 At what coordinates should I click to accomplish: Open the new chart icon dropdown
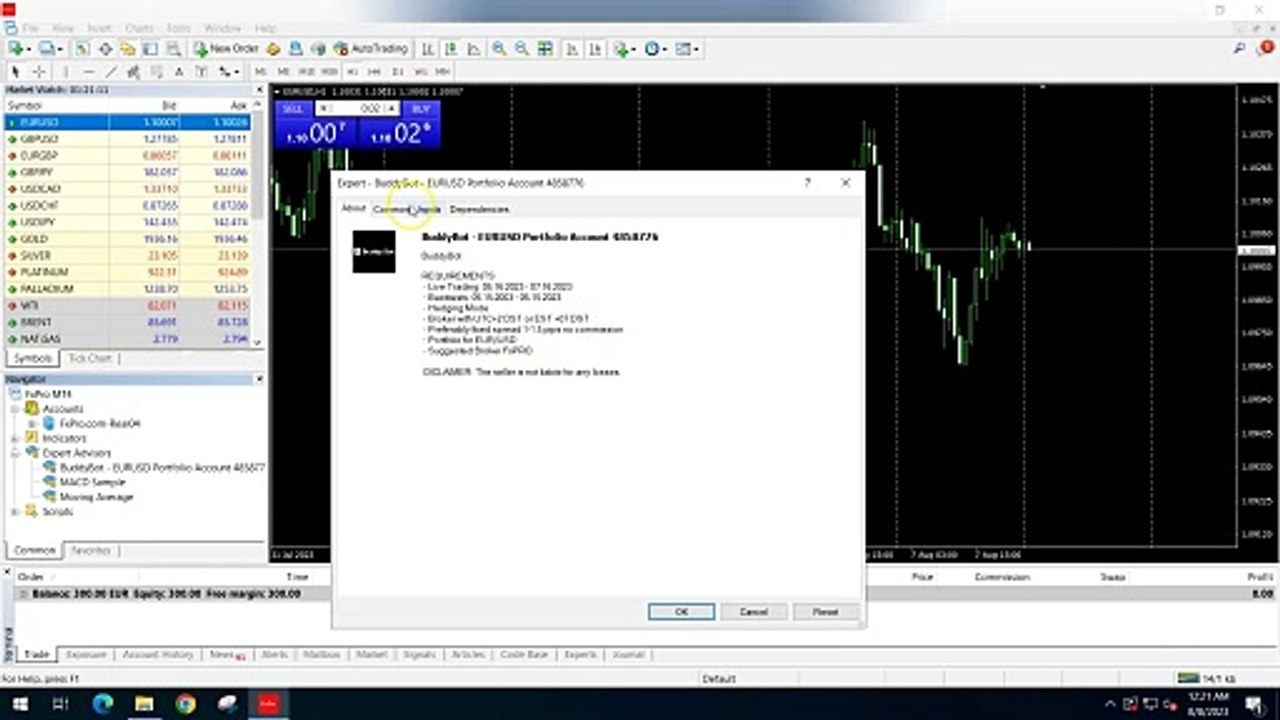pyautogui.click(x=19, y=48)
